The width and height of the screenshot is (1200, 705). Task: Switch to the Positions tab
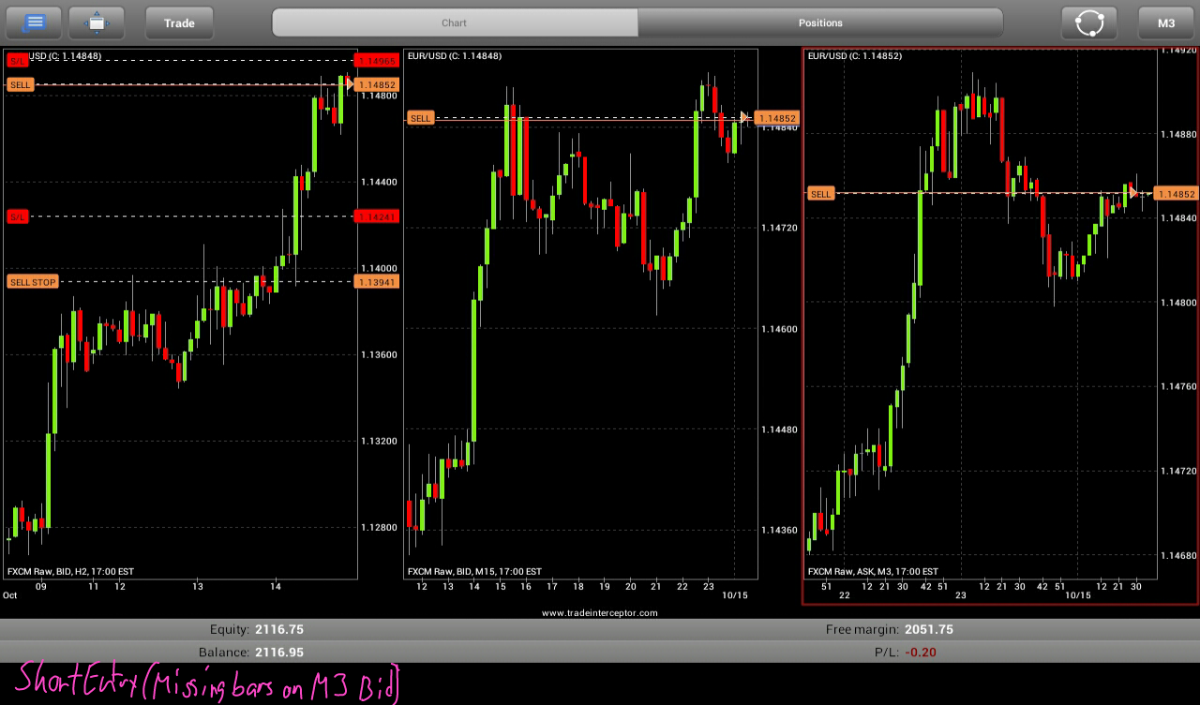click(x=820, y=22)
